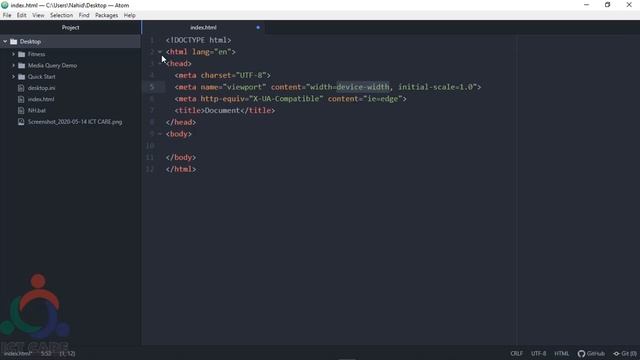Open NH.bat from project tree
The image size is (640, 360).
37,110
